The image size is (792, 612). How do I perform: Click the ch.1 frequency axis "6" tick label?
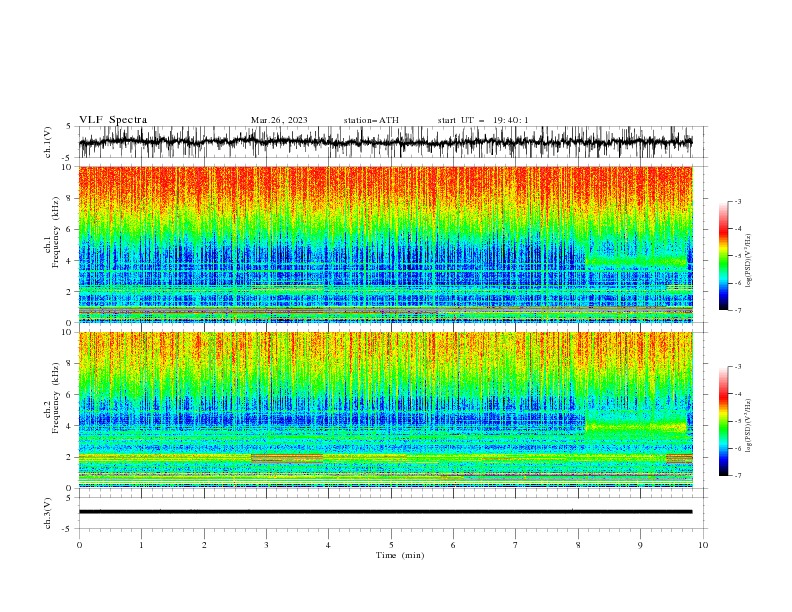tap(69, 229)
